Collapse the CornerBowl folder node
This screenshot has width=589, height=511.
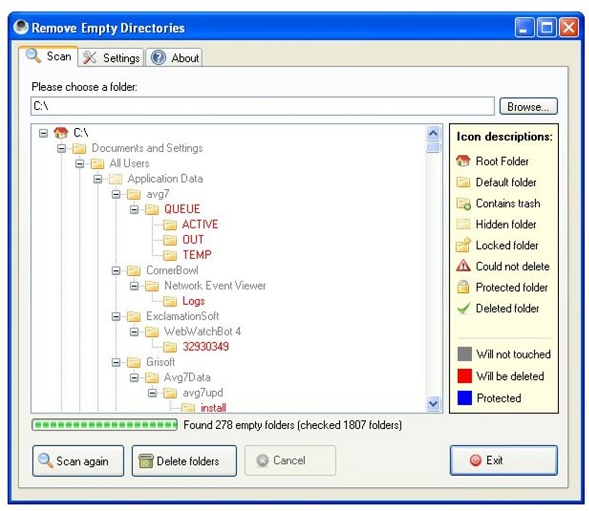pyautogui.click(x=116, y=271)
